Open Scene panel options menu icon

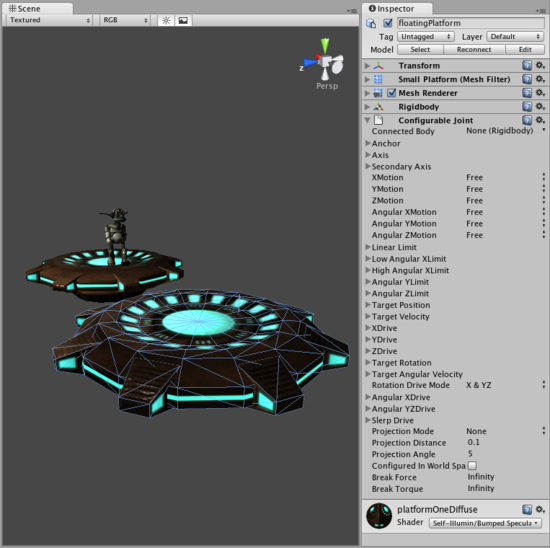coord(352,11)
